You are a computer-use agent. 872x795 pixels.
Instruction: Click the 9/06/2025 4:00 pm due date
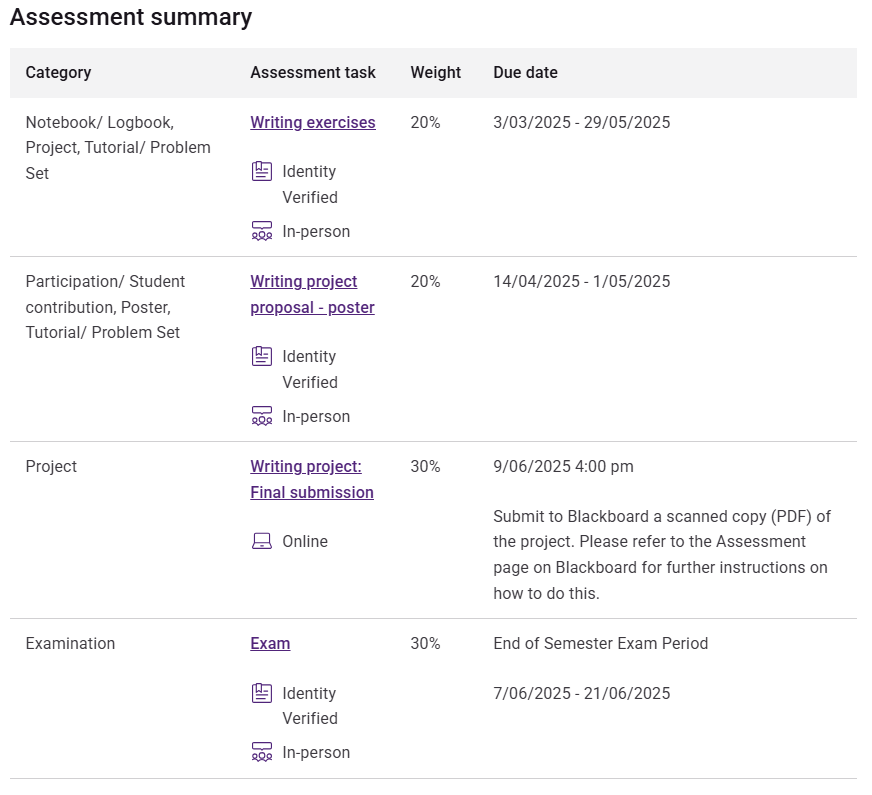click(563, 467)
